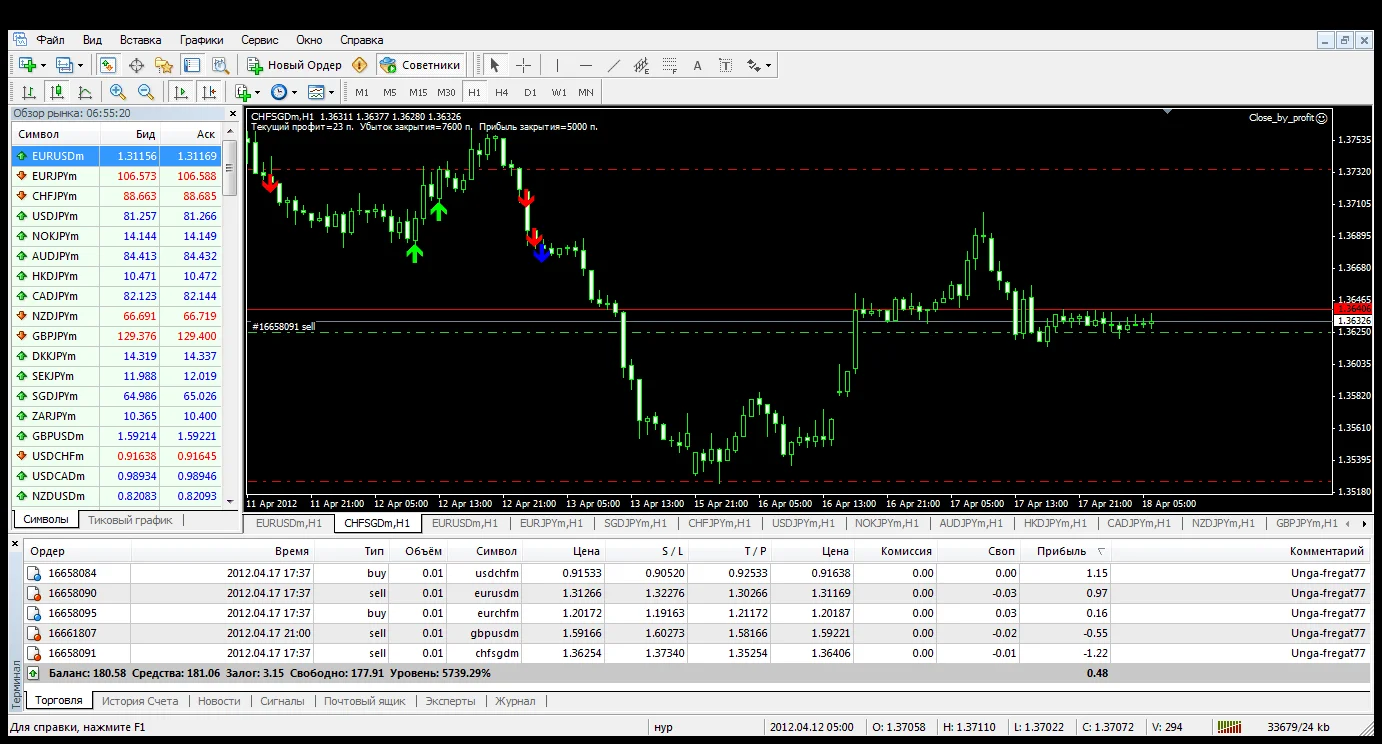Select GBPJPYm row in Market Watch
The width and height of the screenshot is (1382, 744).
pos(54,336)
